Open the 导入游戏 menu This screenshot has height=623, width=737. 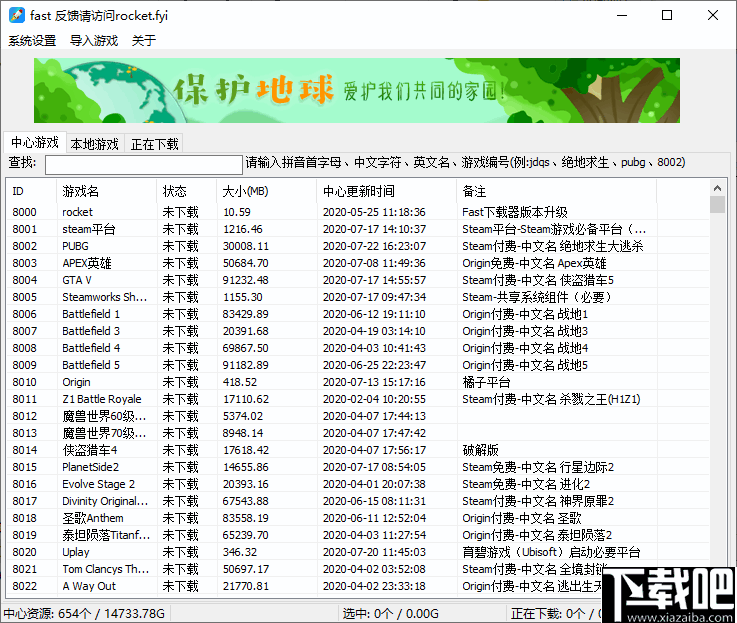94,40
